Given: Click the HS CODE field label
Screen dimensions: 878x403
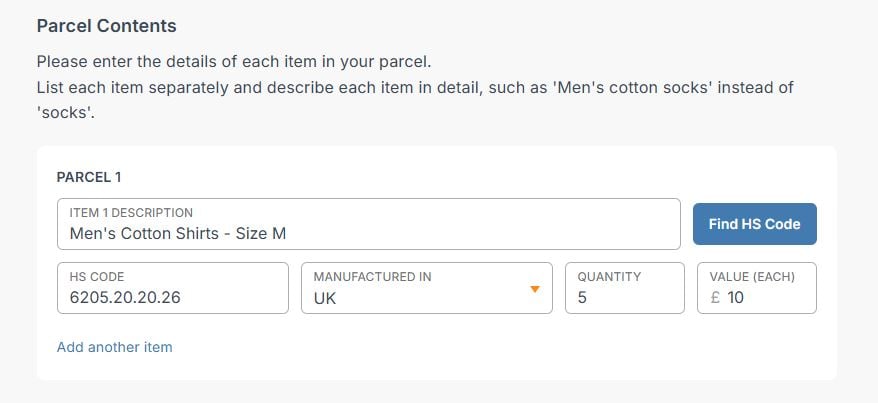Looking at the screenshot, I should point(97,276).
